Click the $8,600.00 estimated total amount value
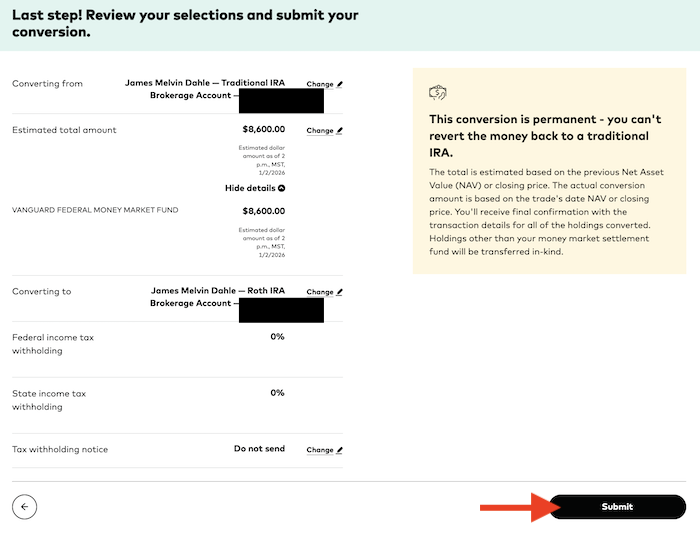700x535 pixels. pyautogui.click(x=264, y=129)
